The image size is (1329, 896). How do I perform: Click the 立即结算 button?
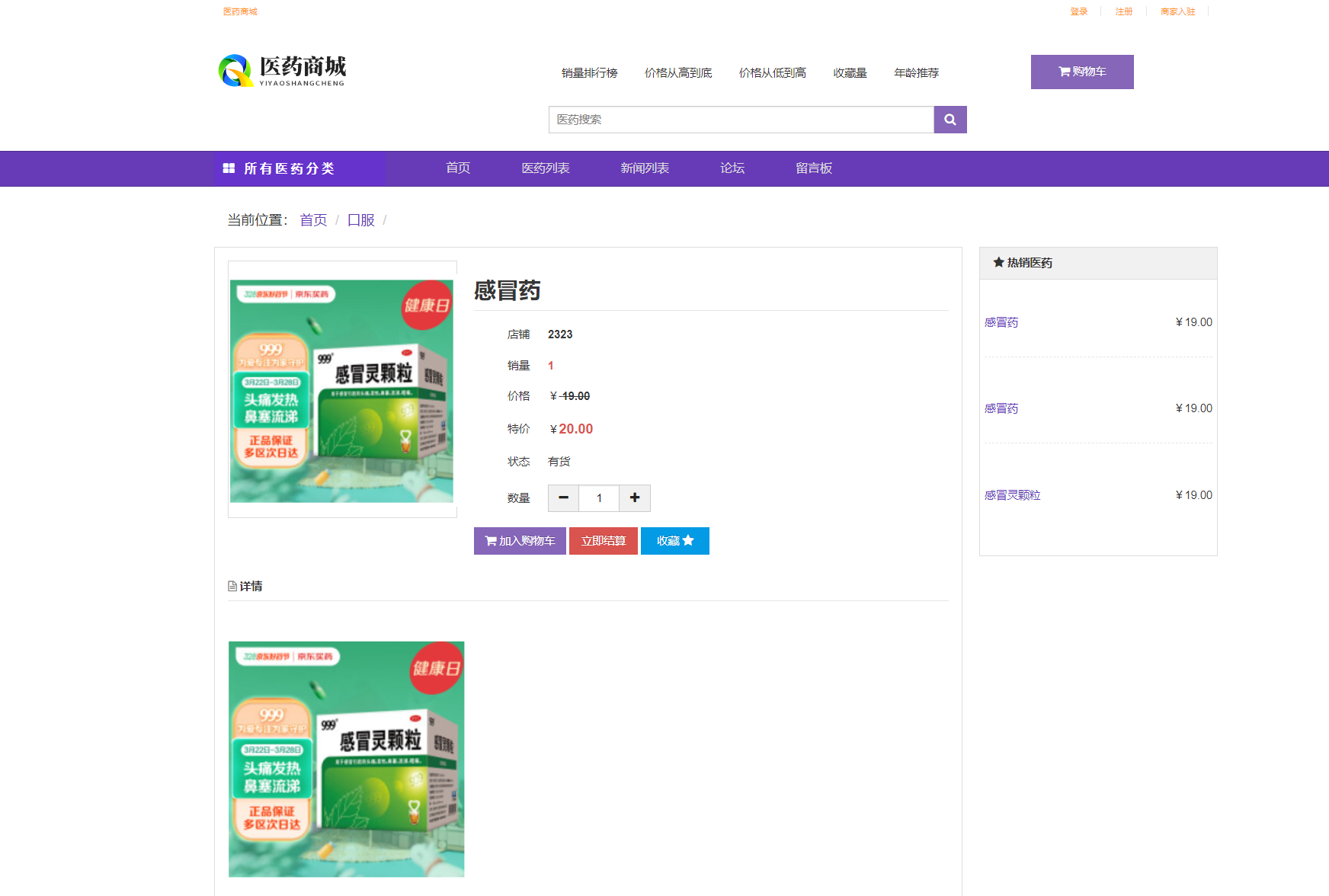click(x=603, y=541)
